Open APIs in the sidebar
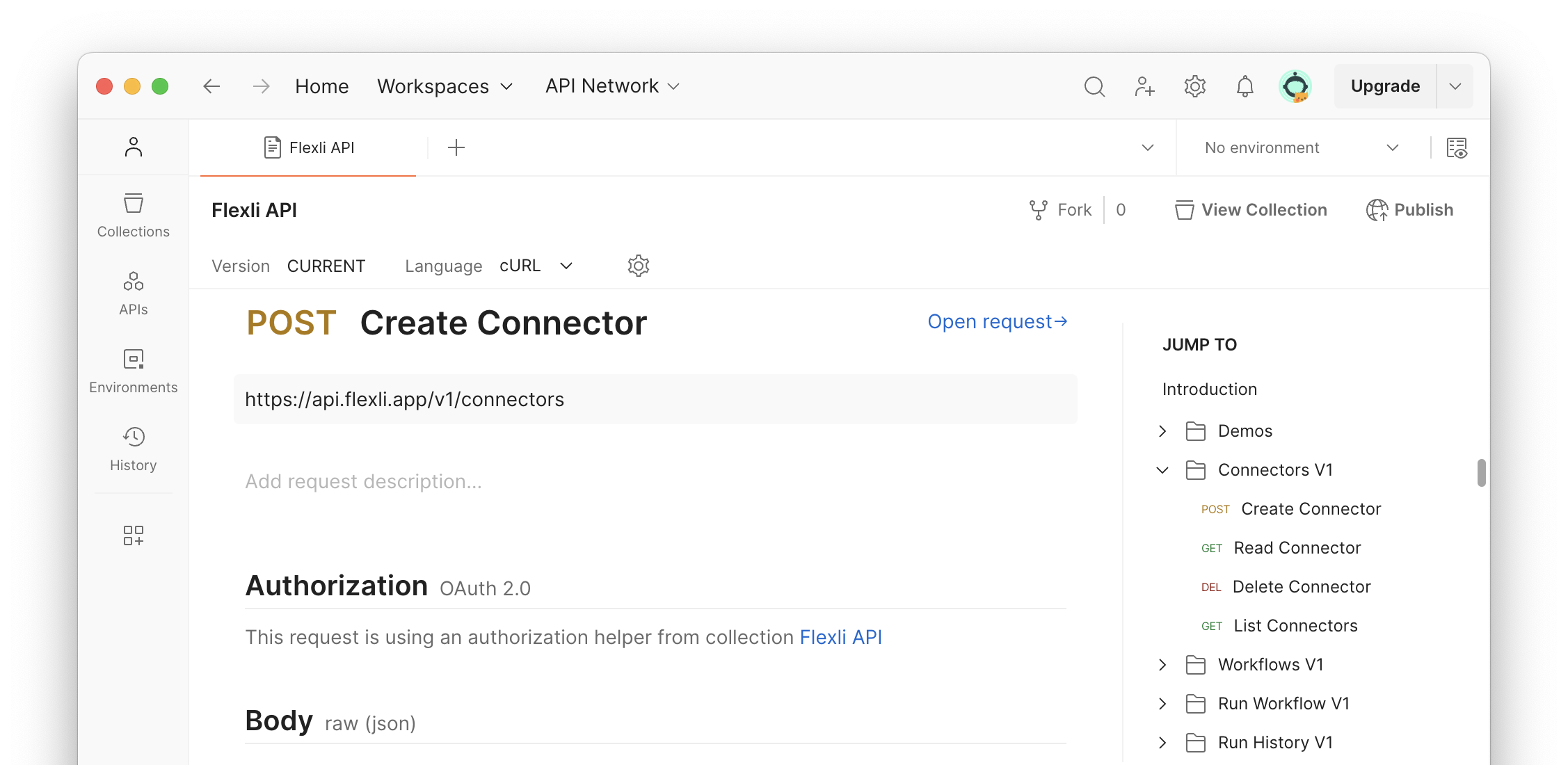The width and height of the screenshot is (1568, 765). pyautogui.click(x=134, y=293)
